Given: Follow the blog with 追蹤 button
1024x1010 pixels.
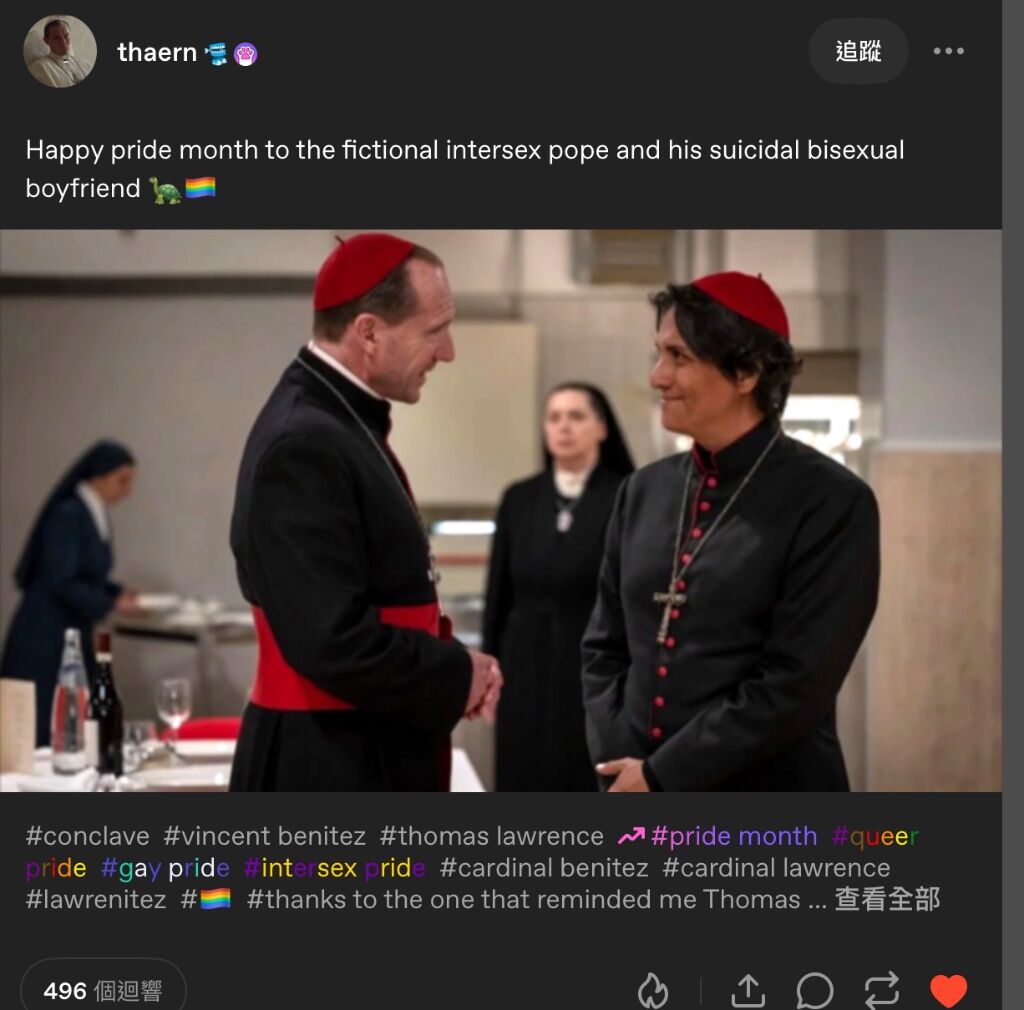Looking at the screenshot, I should click(858, 51).
